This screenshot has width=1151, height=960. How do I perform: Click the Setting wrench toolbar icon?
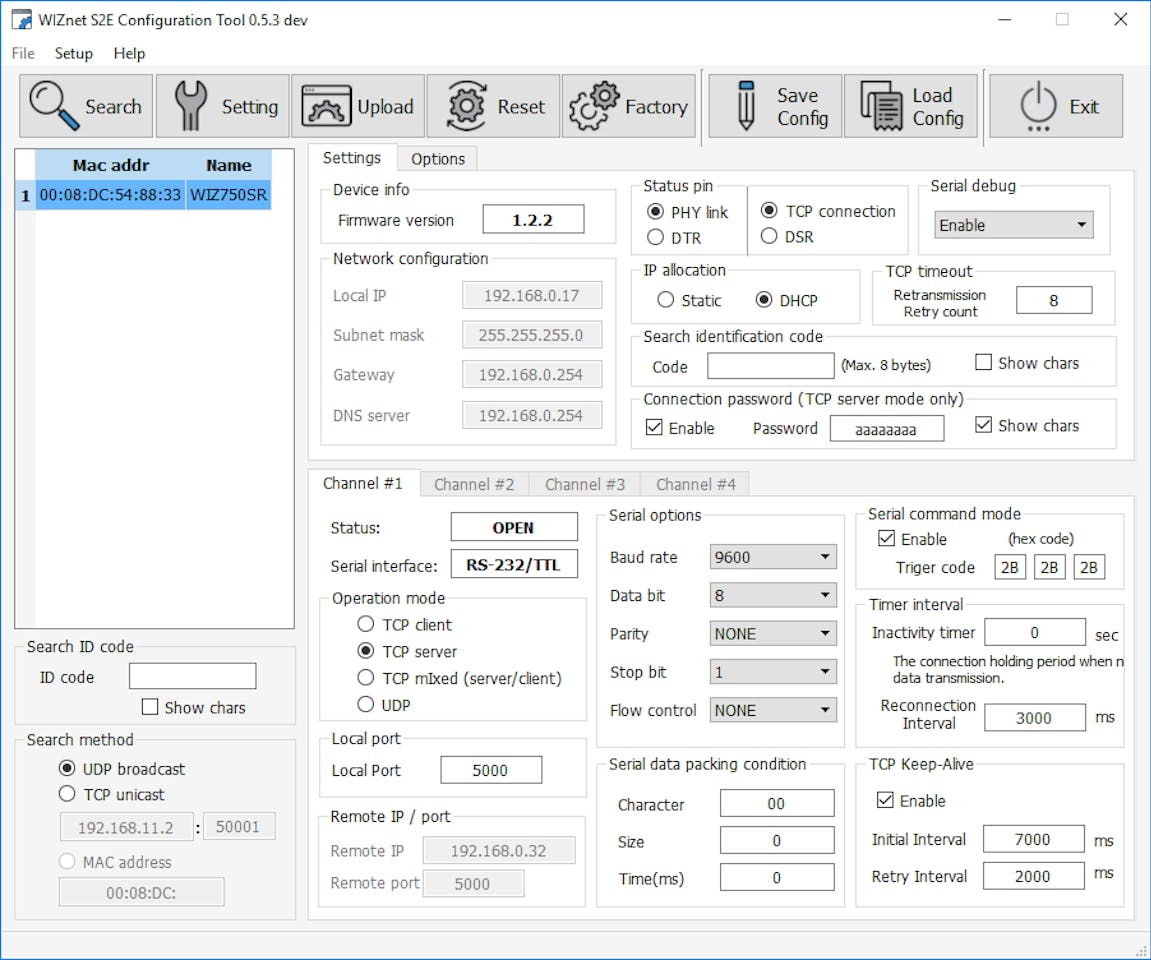tap(190, 106)
